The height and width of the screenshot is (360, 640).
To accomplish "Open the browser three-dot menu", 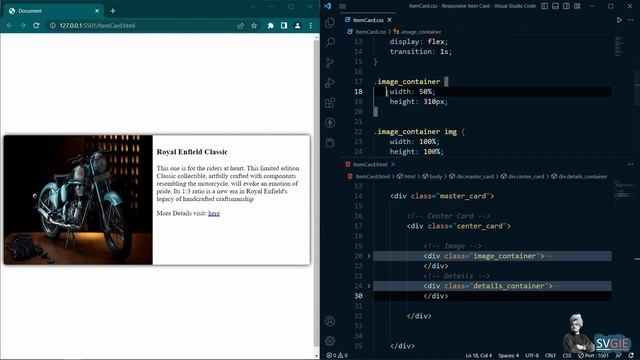I will point(311,25).
